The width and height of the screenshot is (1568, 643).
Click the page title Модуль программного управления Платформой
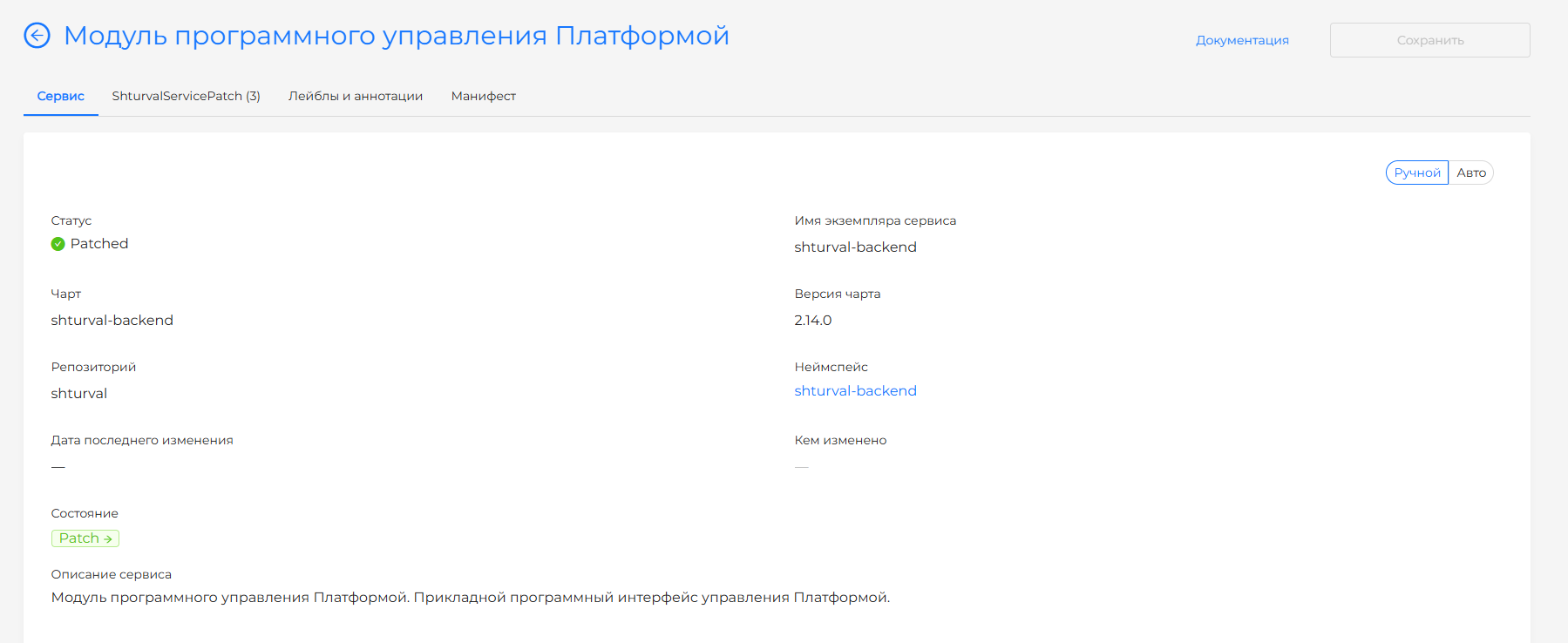click(397, 36)
